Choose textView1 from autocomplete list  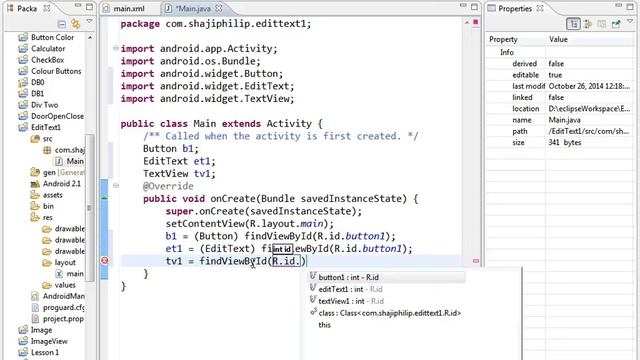(x=387, y=301)
